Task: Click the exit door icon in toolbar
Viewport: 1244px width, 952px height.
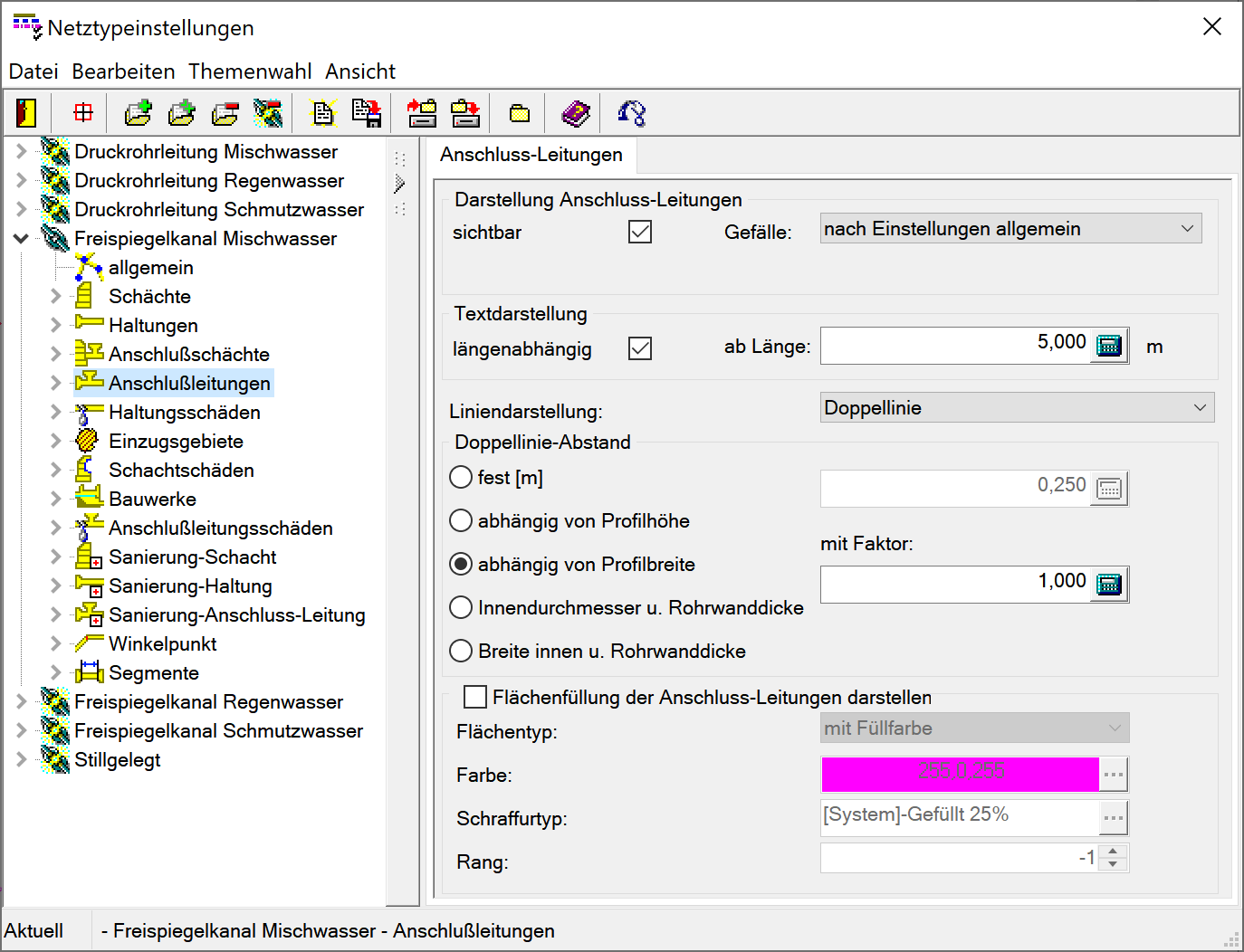Action: tap(26, 113)
